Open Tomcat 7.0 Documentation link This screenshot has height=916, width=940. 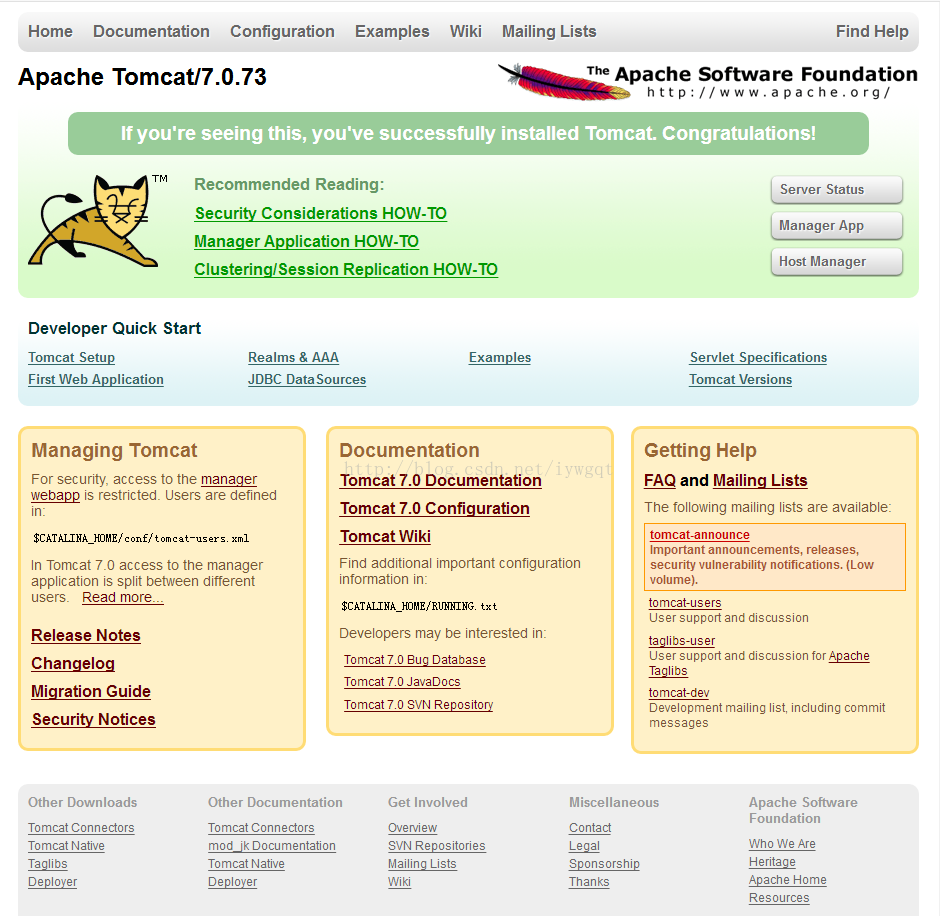tap(441, 481)
